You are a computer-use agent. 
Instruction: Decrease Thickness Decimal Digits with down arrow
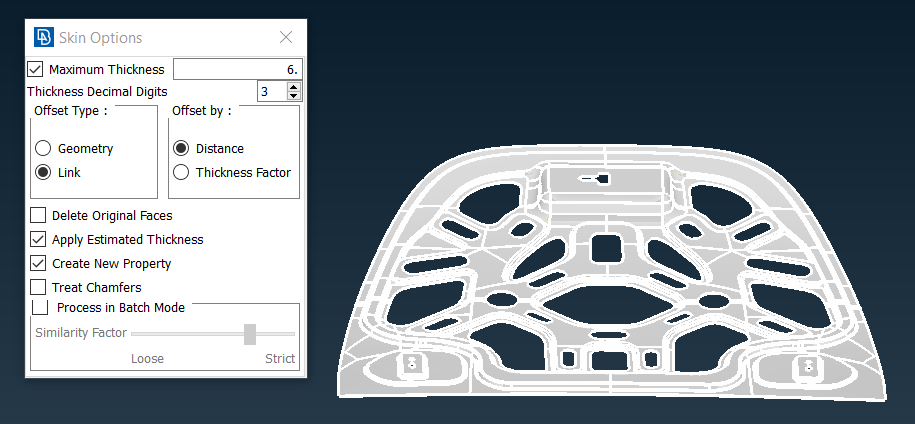[294, 96]
